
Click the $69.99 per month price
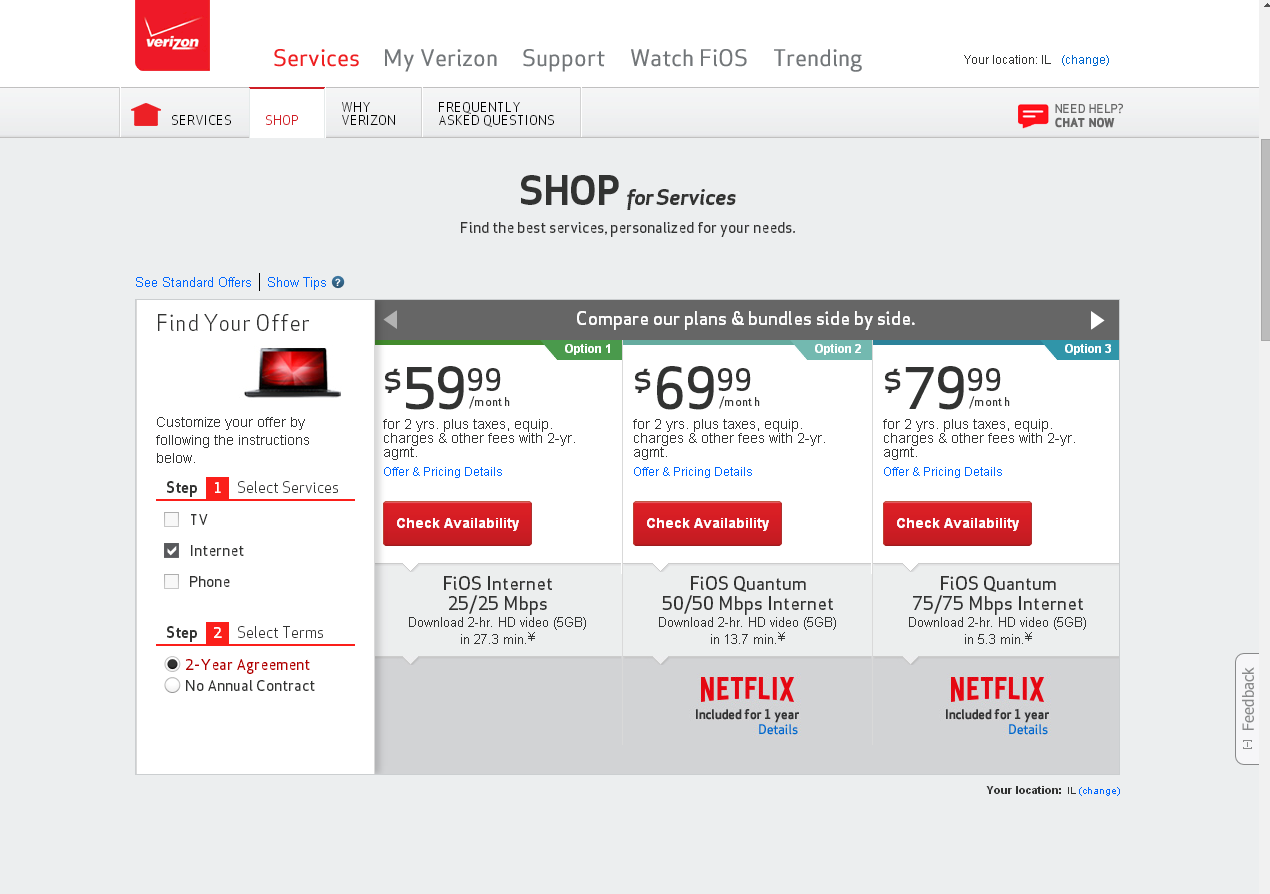tap(697, 388)
